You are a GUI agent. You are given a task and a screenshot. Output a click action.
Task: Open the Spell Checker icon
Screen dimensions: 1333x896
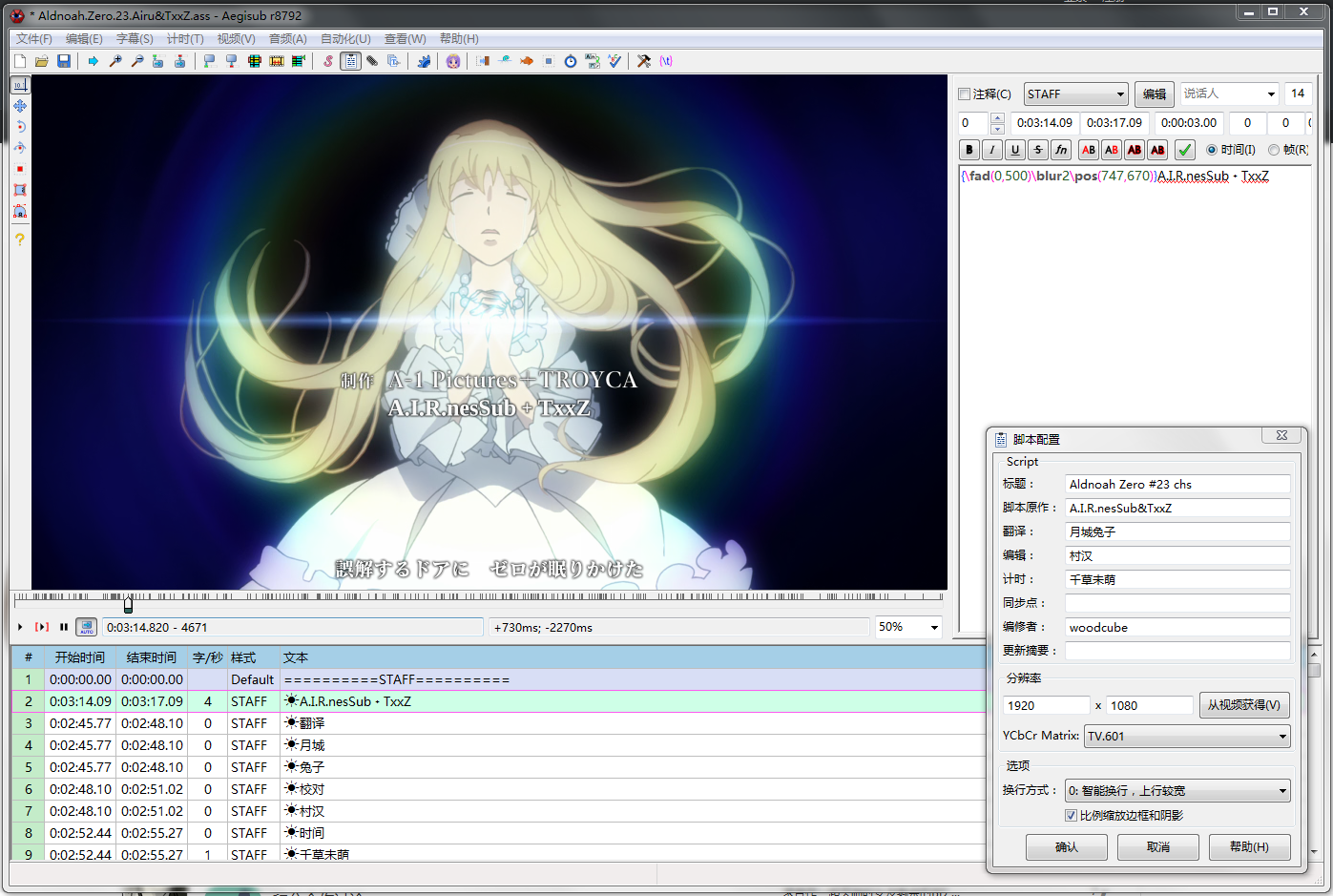click(x=614, y=61)
